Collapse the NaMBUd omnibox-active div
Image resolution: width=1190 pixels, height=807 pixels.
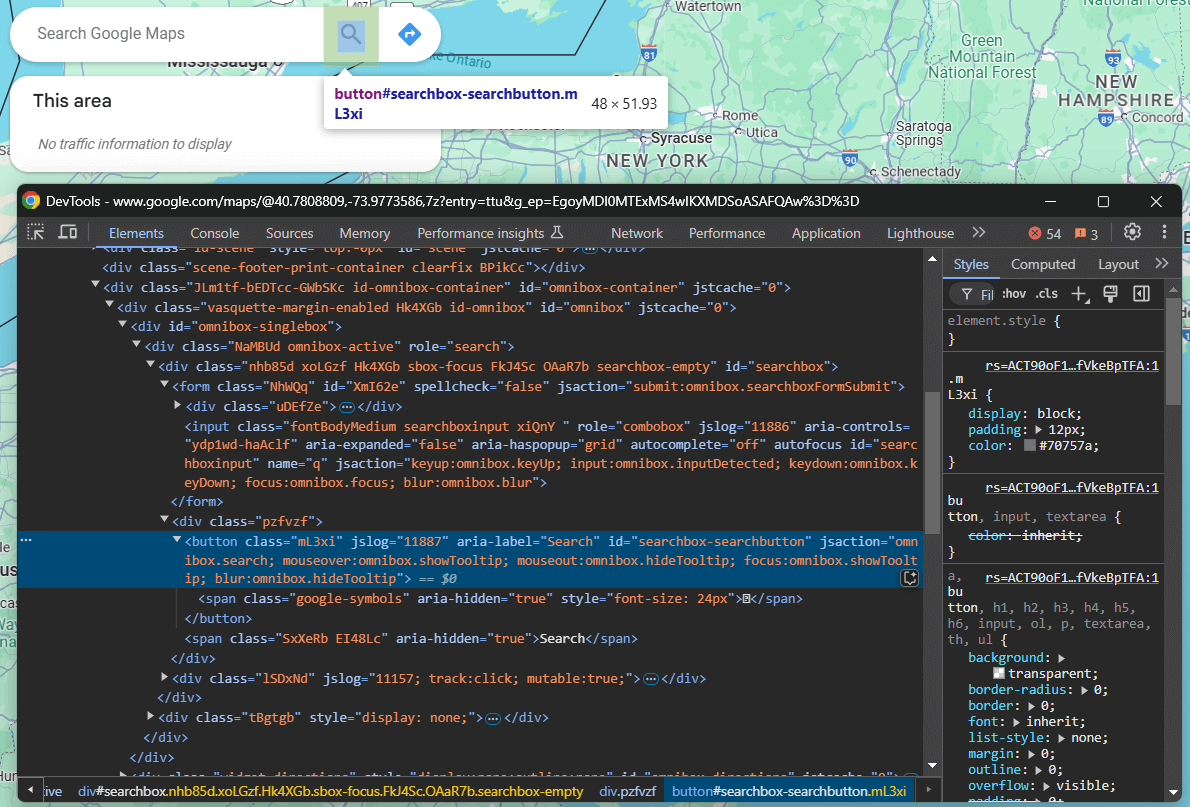137,344
